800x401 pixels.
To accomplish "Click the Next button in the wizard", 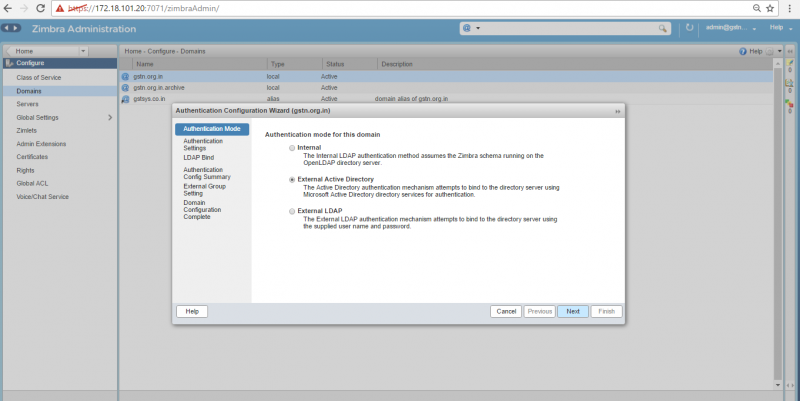I will pyautogui.click(x=573, y=311).
